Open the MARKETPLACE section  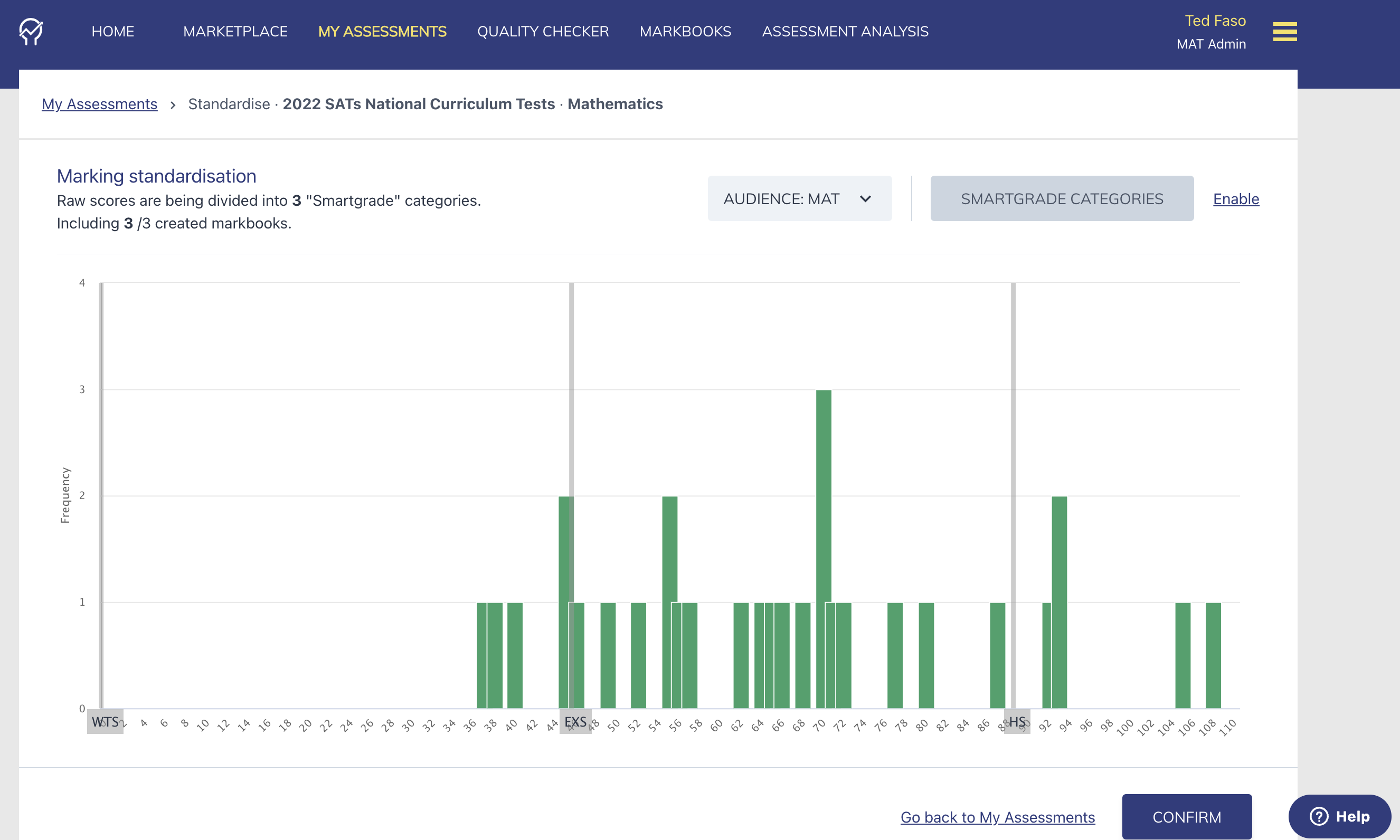point(235,32)
